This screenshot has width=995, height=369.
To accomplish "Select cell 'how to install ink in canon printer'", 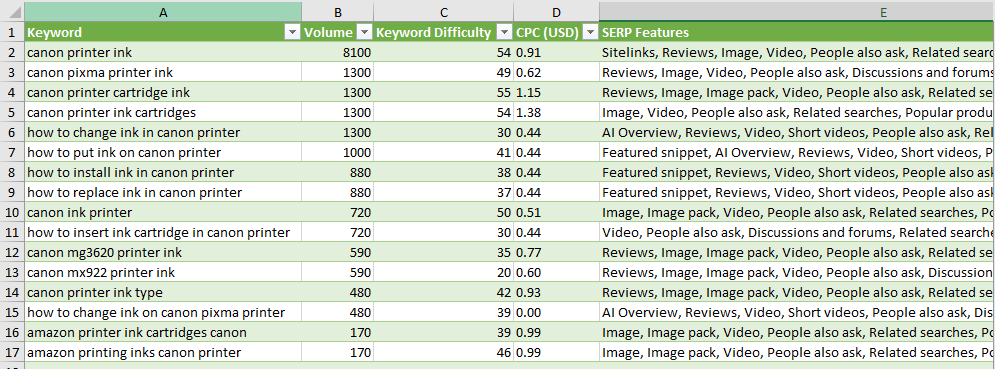I will click(x=163, y=173).
